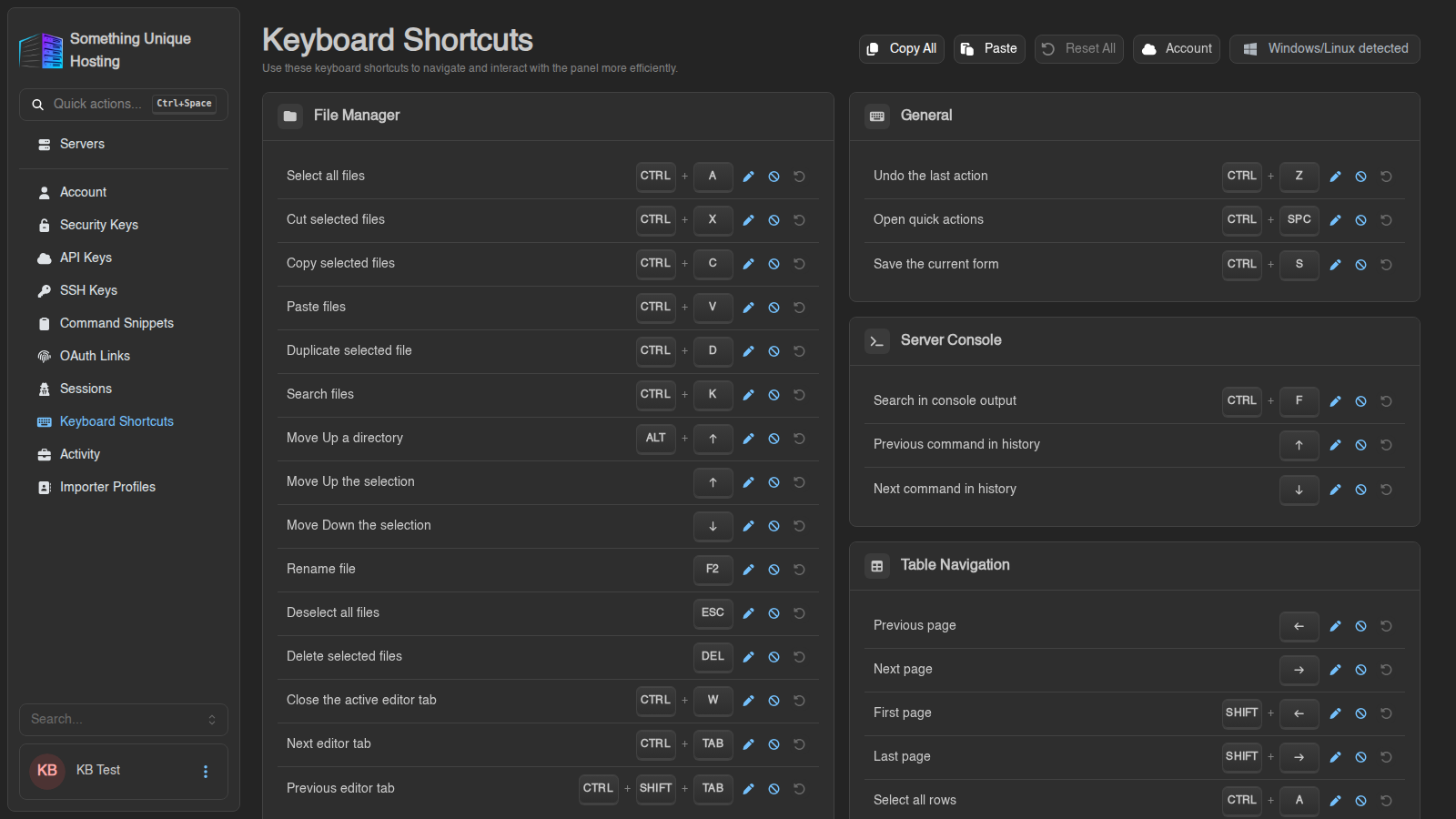Reset the Next editor tab shortcut
Viewport: 1456px width, 819px height.
(799, 744)
